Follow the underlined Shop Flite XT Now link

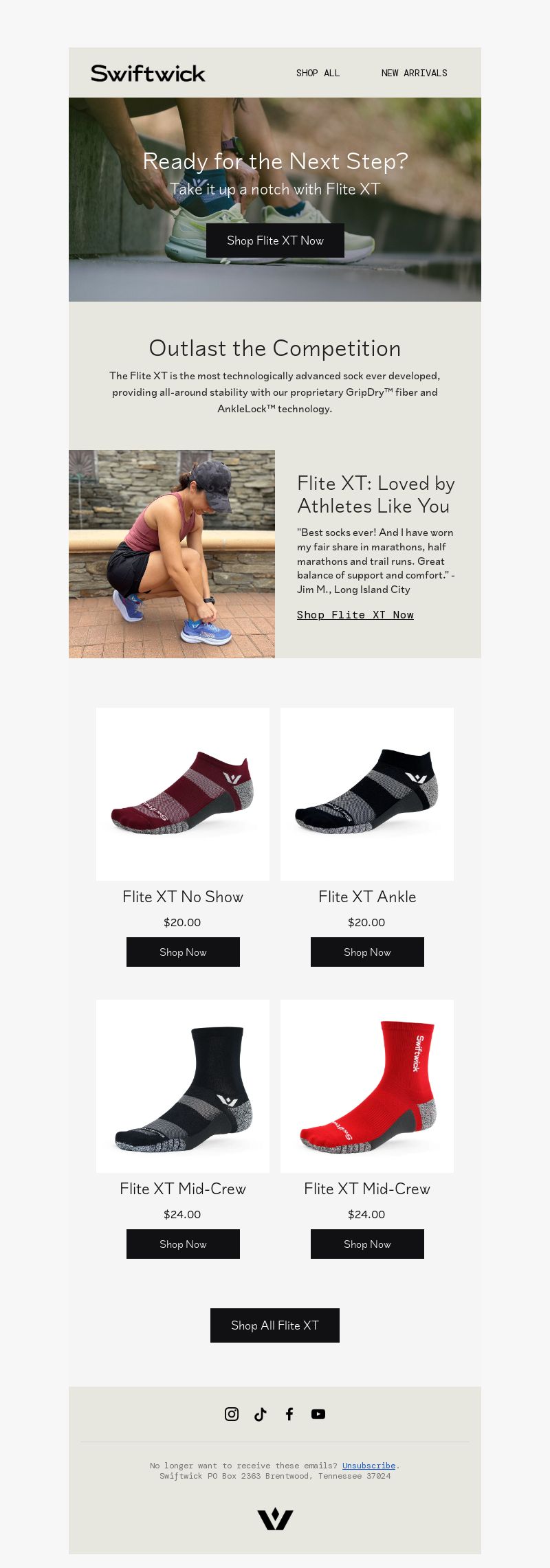(x=355, y=615)
